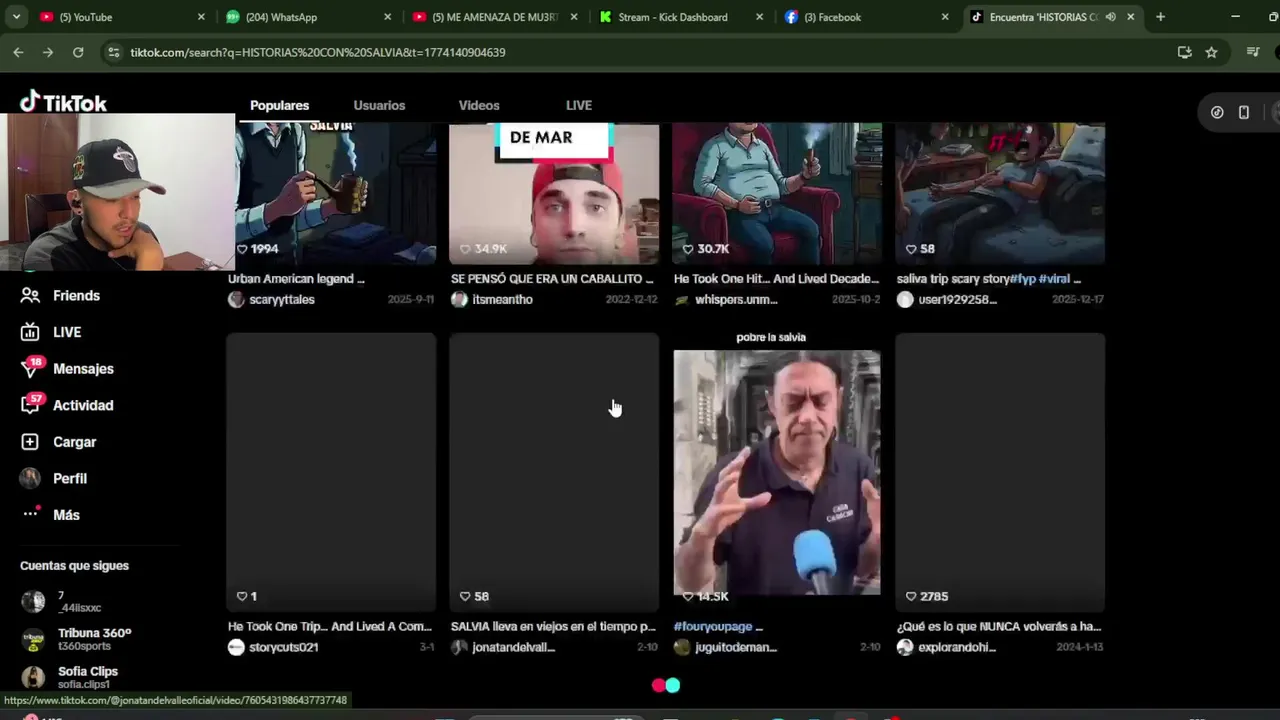
Task: Click the '¿Qué es lo que NUNCA volverás' caption
Action: click(x=999, y=626)
